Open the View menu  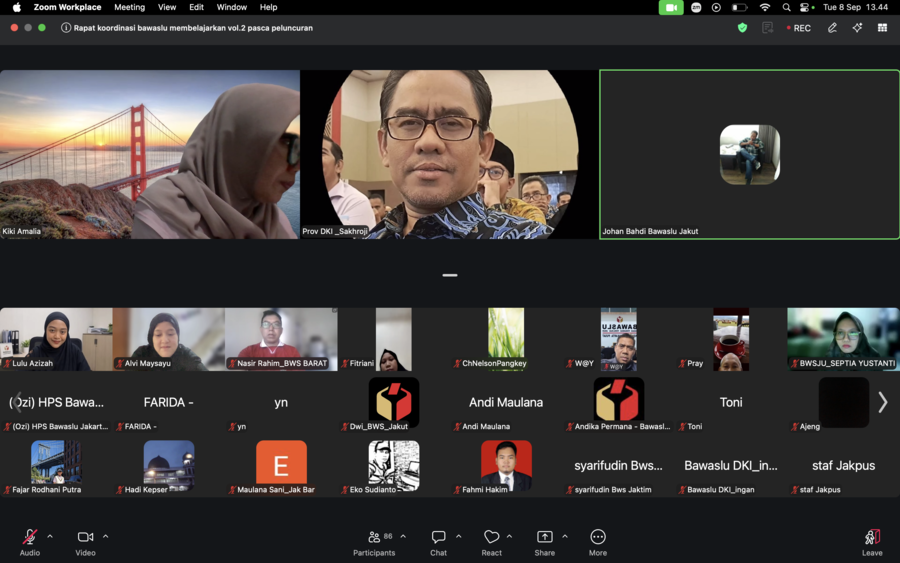pos(167,7)
